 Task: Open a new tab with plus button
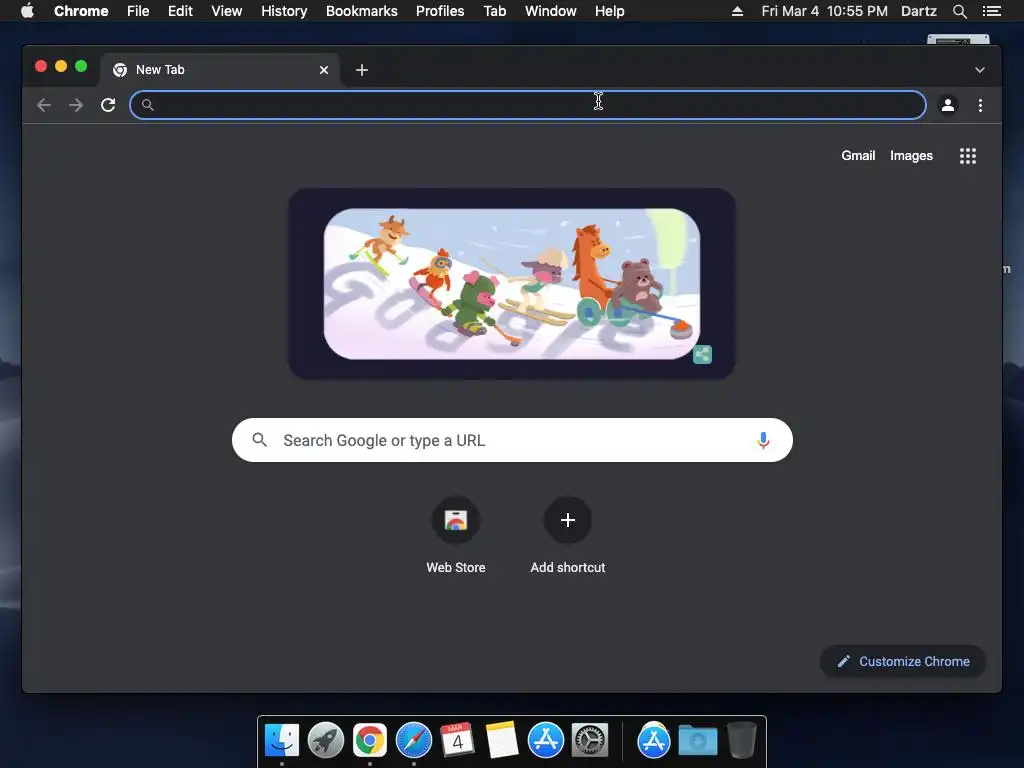pyautogui.click(x=362, y=70)
